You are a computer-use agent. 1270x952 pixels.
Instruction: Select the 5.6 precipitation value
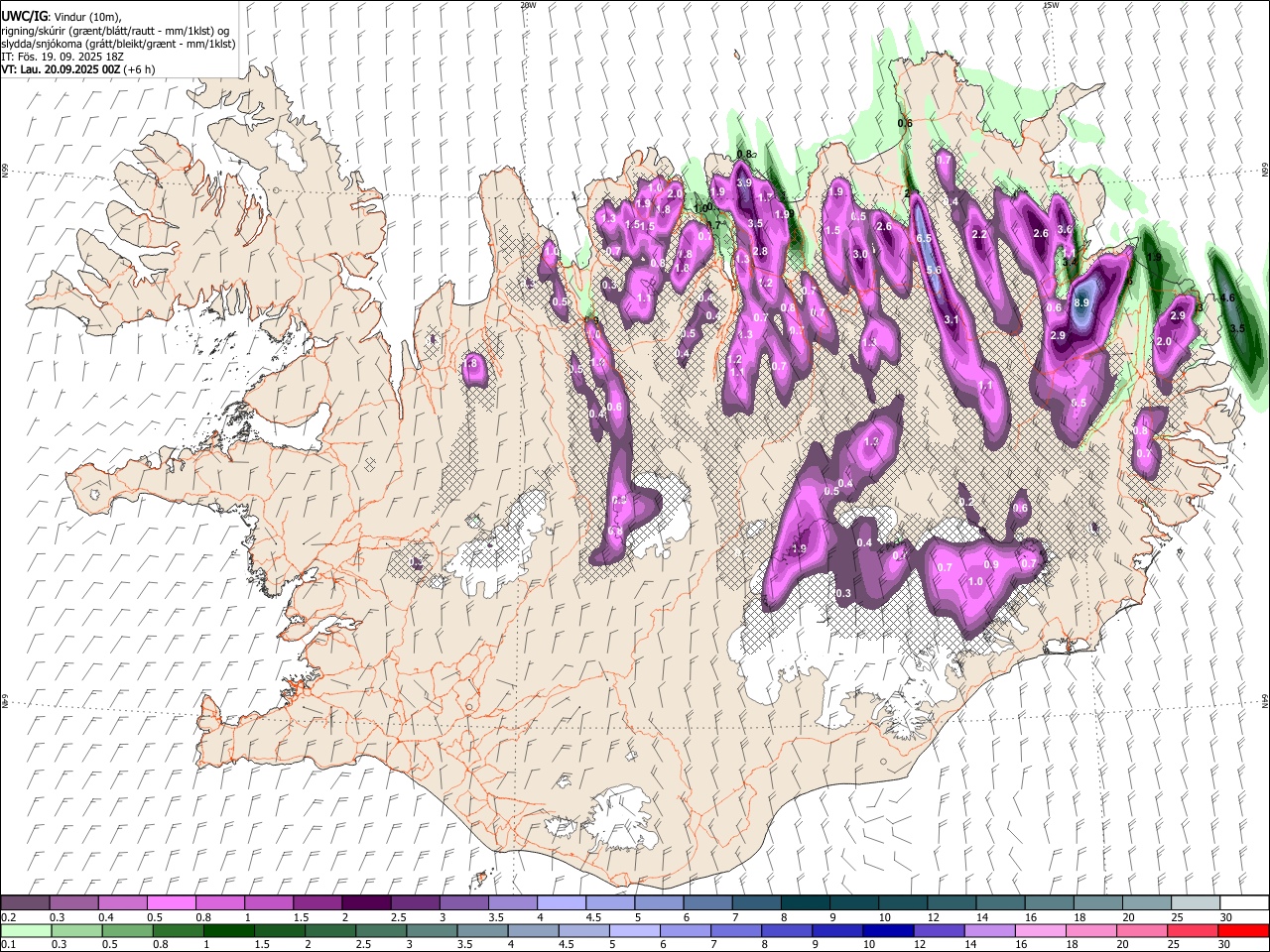934,270
